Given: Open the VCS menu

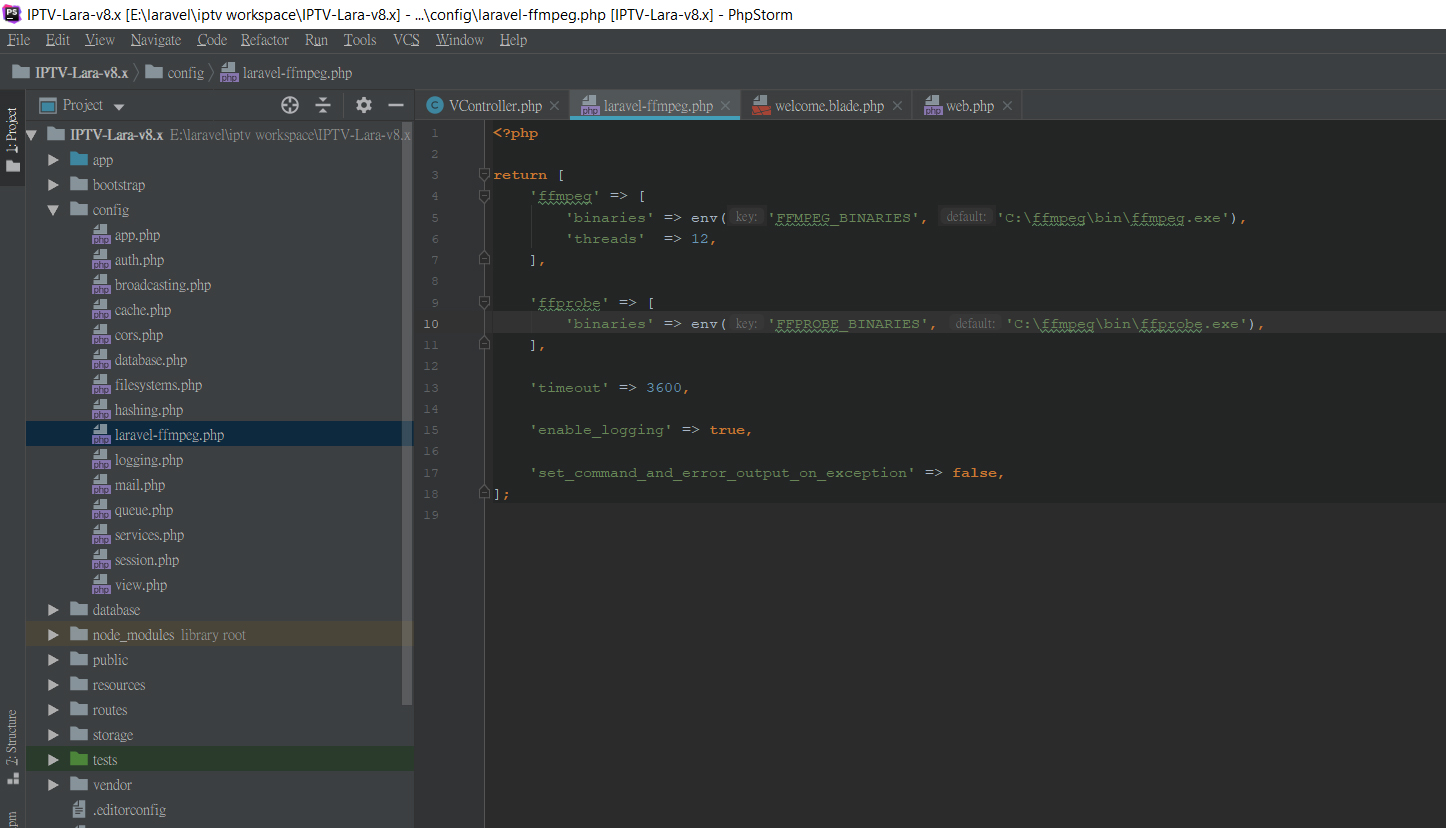Looking at the screenshot, I should click(406, 40).
